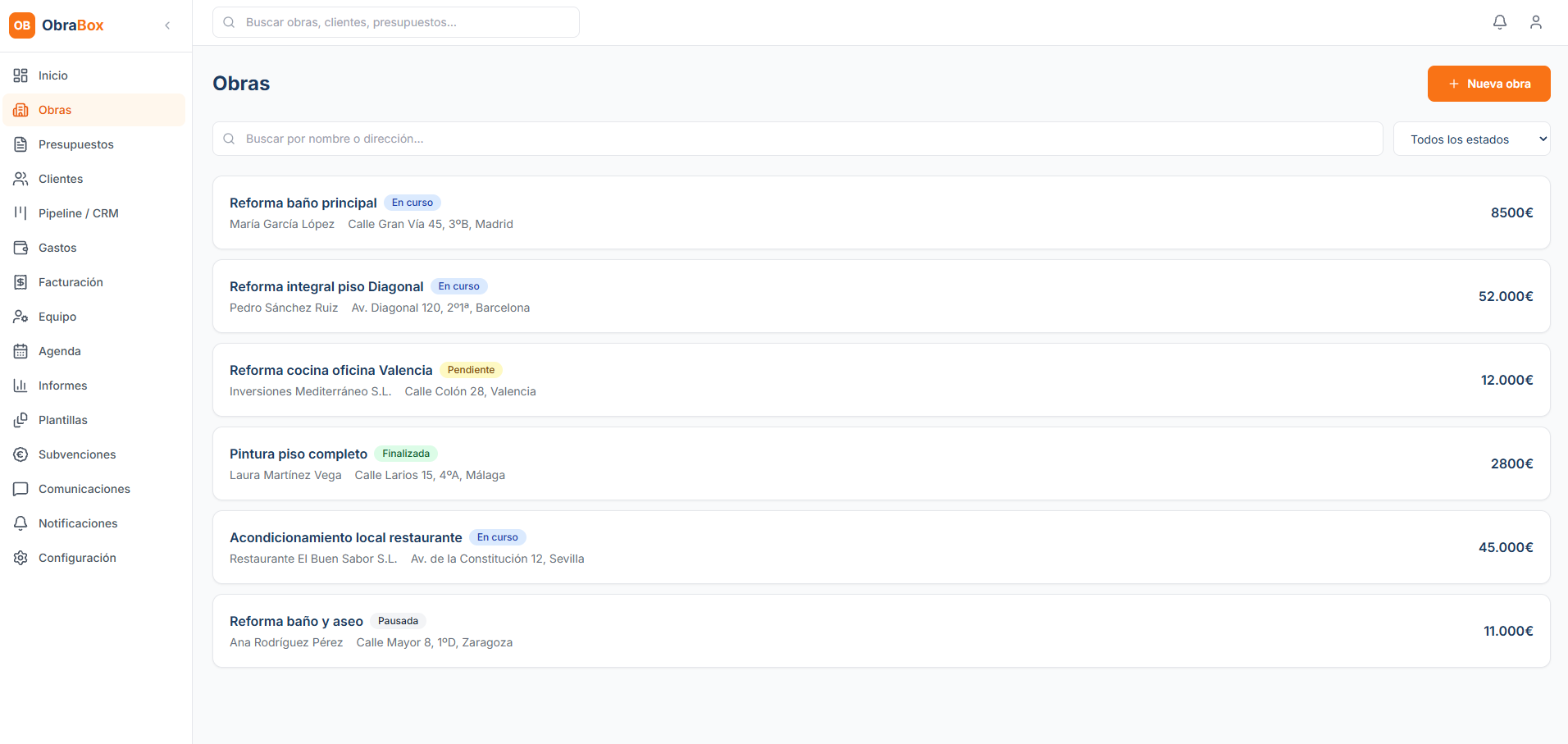Click the Comunicaciones chat icon
Viewport: 1568px width, 744px height.
pyautogui.click(x=21, y=489)
